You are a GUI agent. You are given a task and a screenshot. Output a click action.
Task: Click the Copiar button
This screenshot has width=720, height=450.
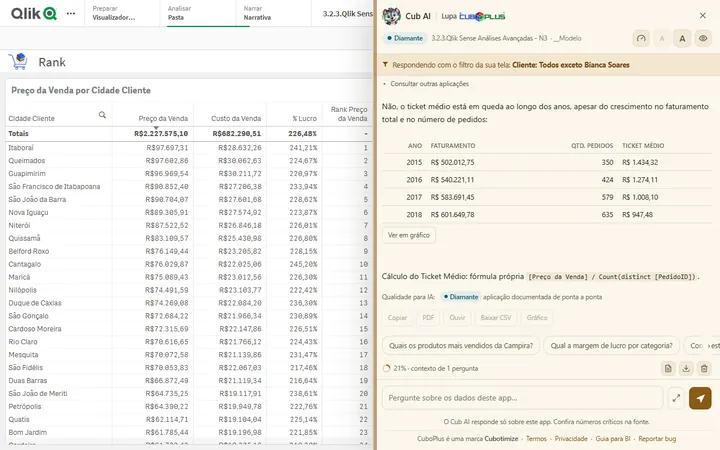[397, 318]
